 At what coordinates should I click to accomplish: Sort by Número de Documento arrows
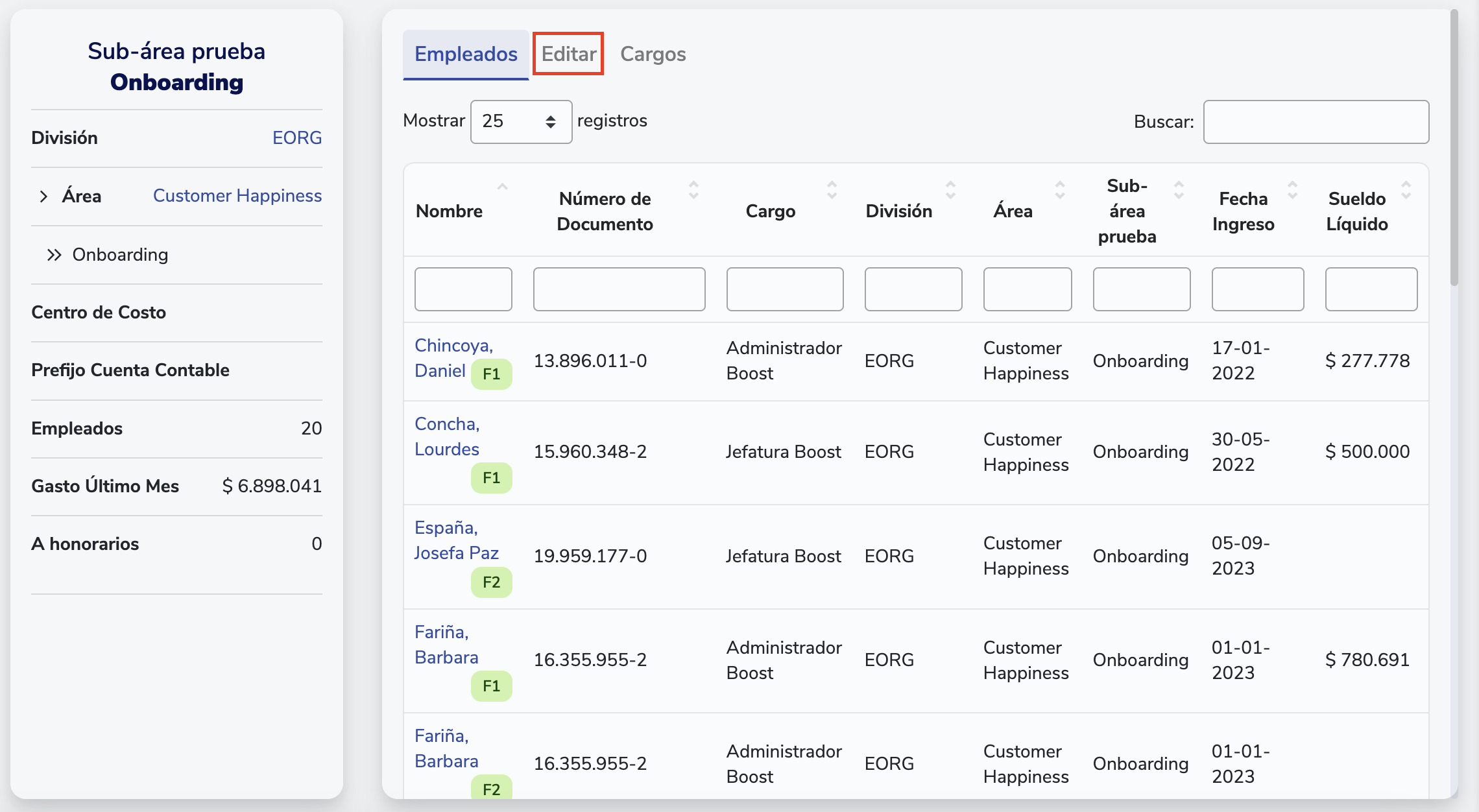tap(693, 190)
